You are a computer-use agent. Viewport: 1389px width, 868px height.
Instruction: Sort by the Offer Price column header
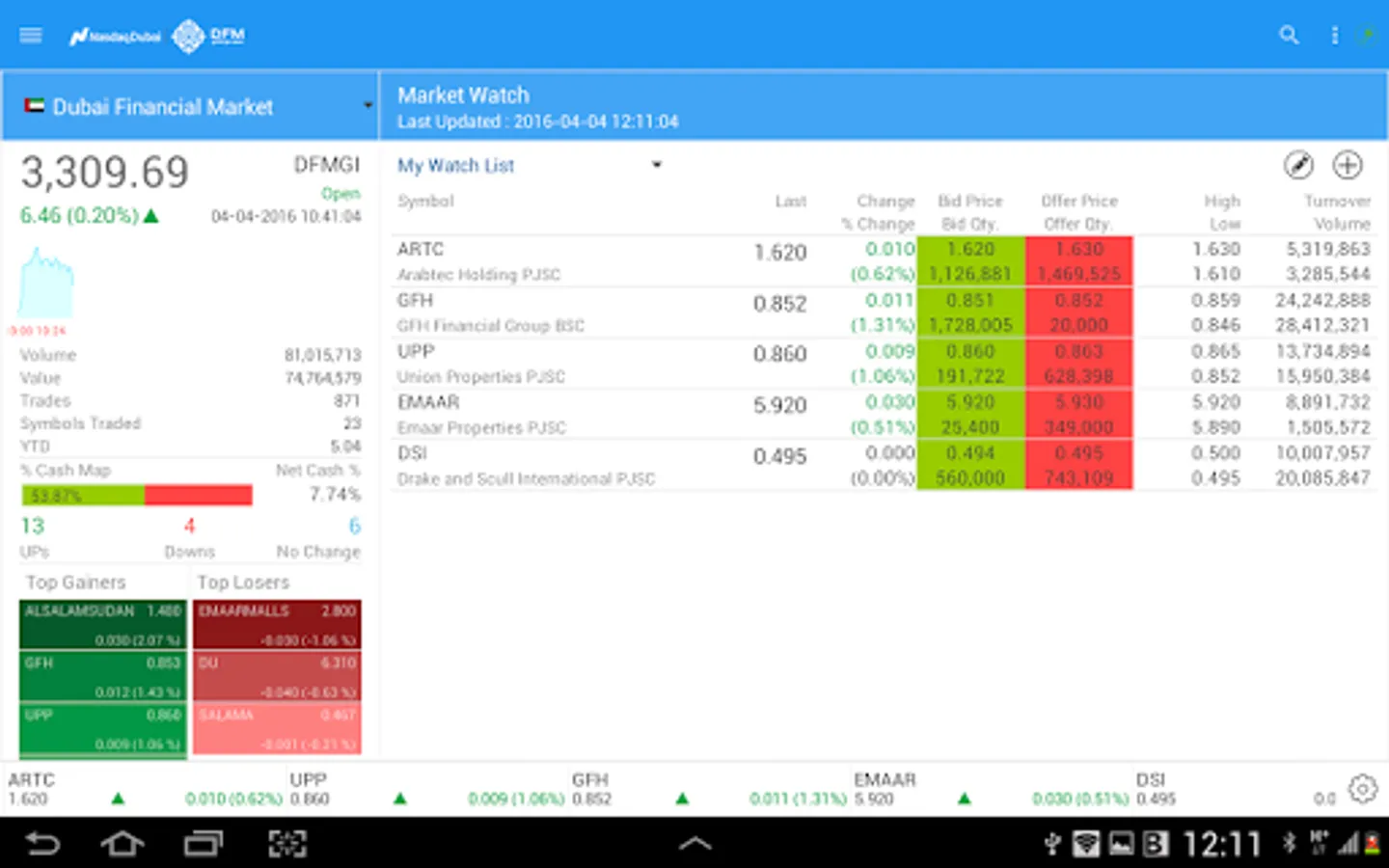pos(1079,202)
